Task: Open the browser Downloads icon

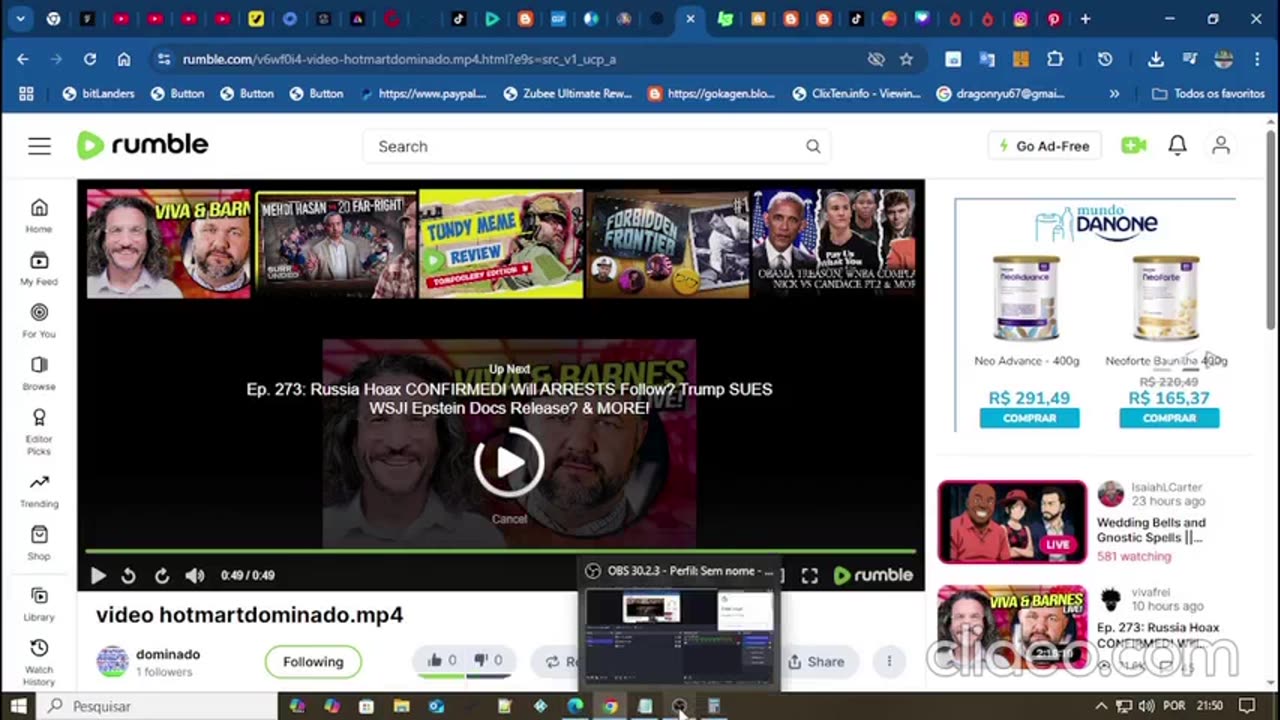Action: (x=1156, y=59)
